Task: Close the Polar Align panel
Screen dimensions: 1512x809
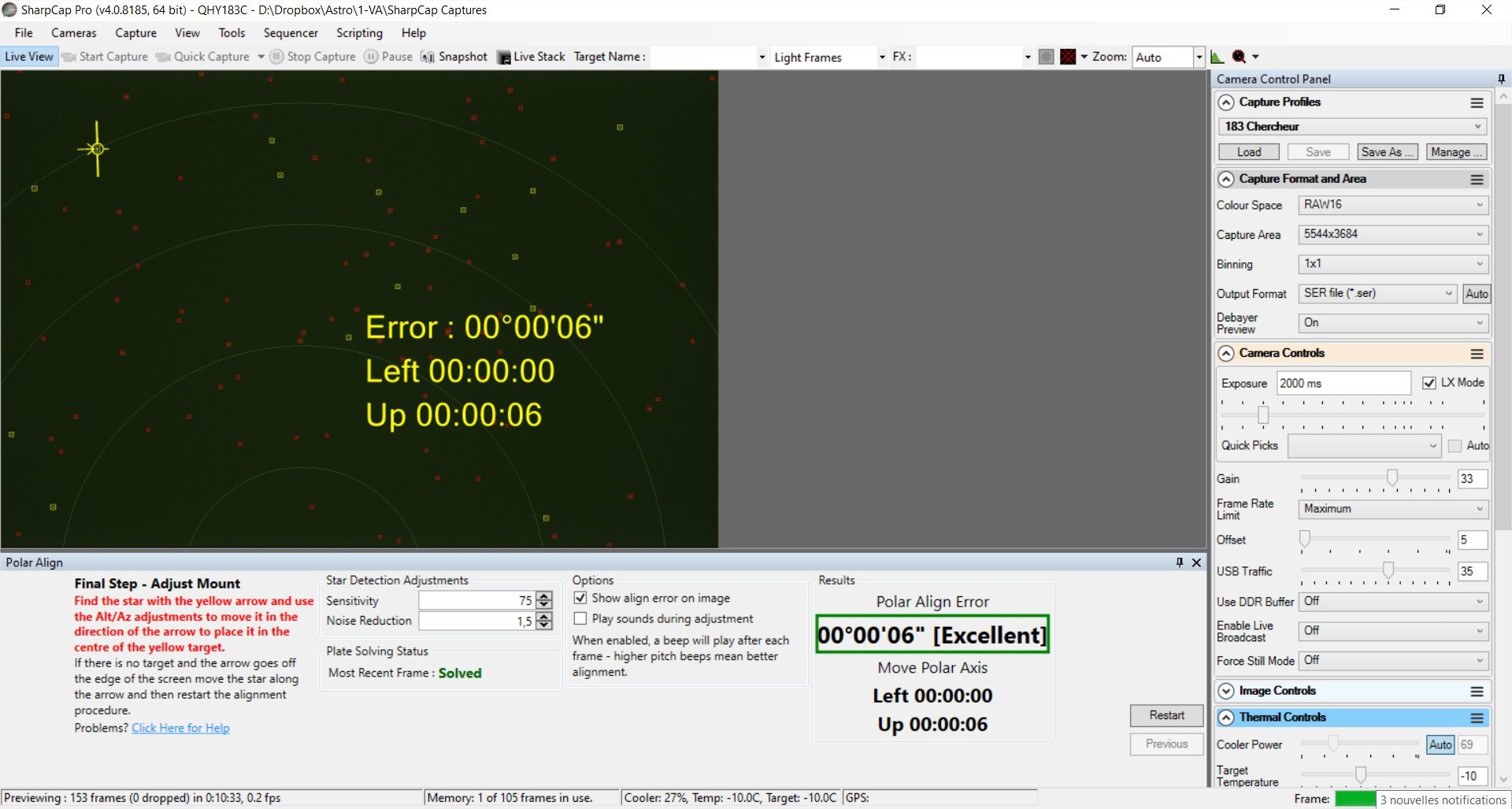Action: click(x=1196, y=562)
